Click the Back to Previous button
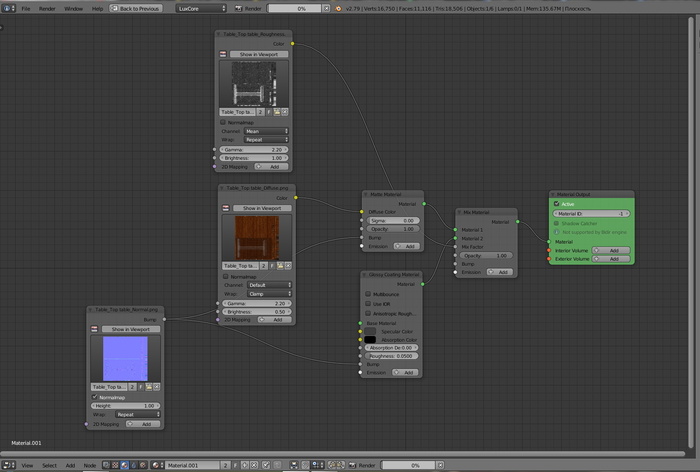 point(138,8)
